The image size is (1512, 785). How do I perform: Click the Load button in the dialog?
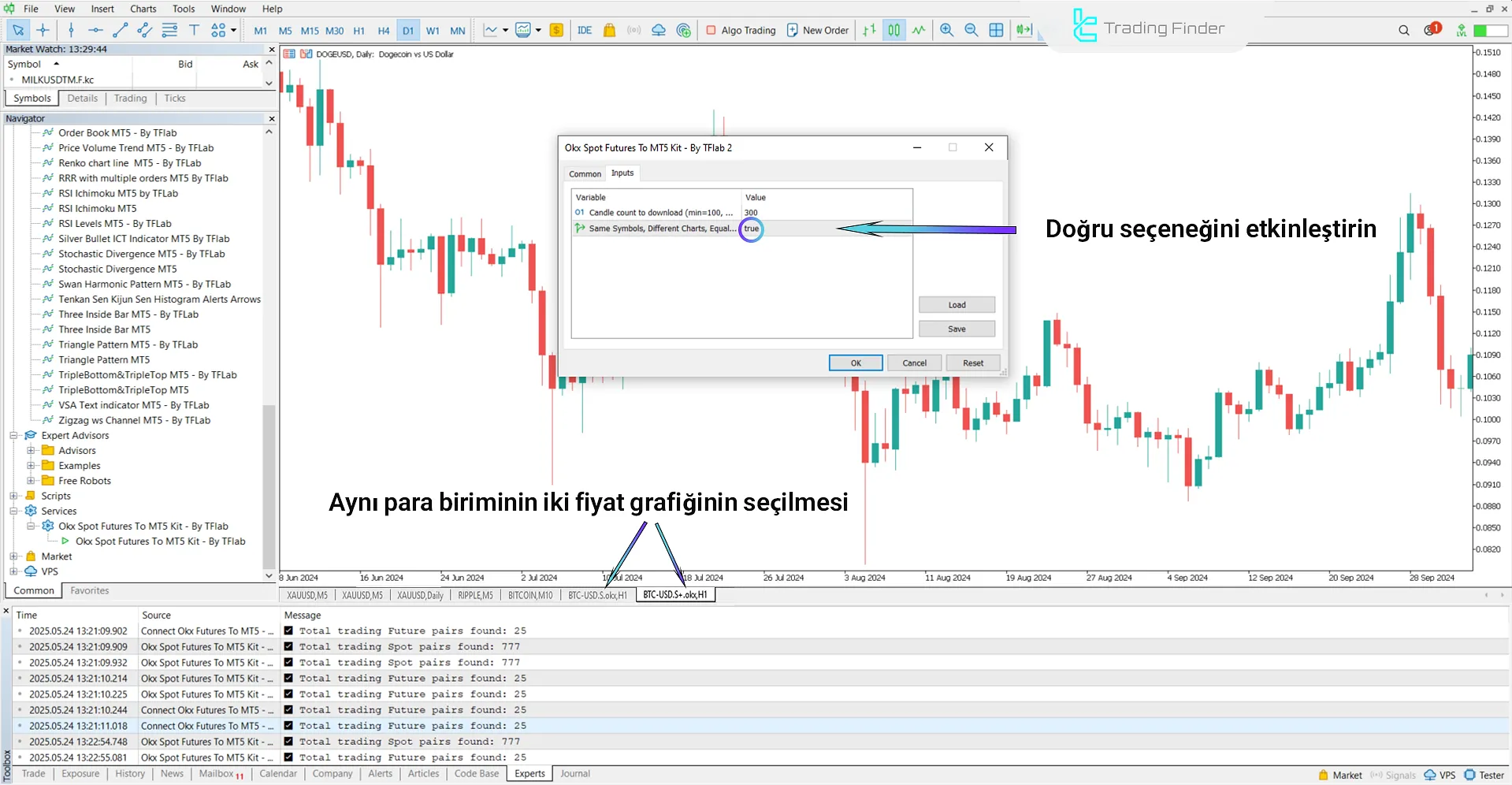[957, 305]
